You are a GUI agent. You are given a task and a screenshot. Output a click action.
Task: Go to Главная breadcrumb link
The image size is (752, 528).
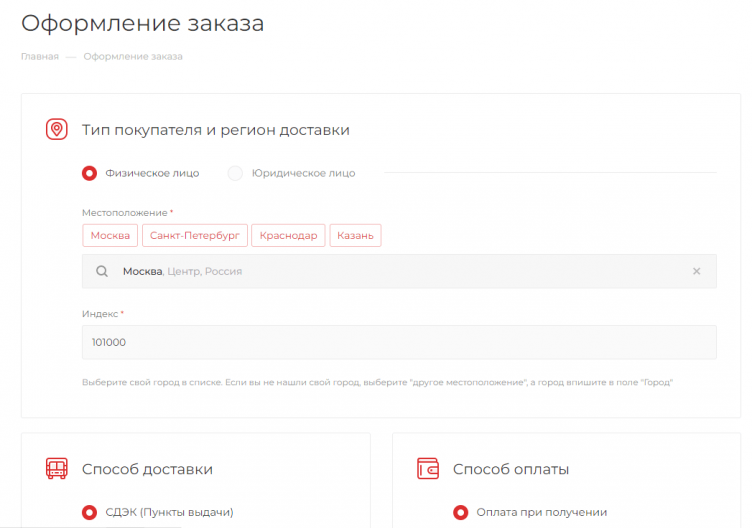[40, 57]
